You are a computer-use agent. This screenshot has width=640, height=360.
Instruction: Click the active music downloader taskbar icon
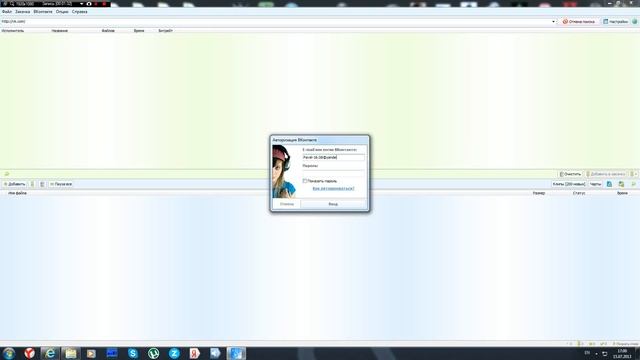[x=236, y=353]
